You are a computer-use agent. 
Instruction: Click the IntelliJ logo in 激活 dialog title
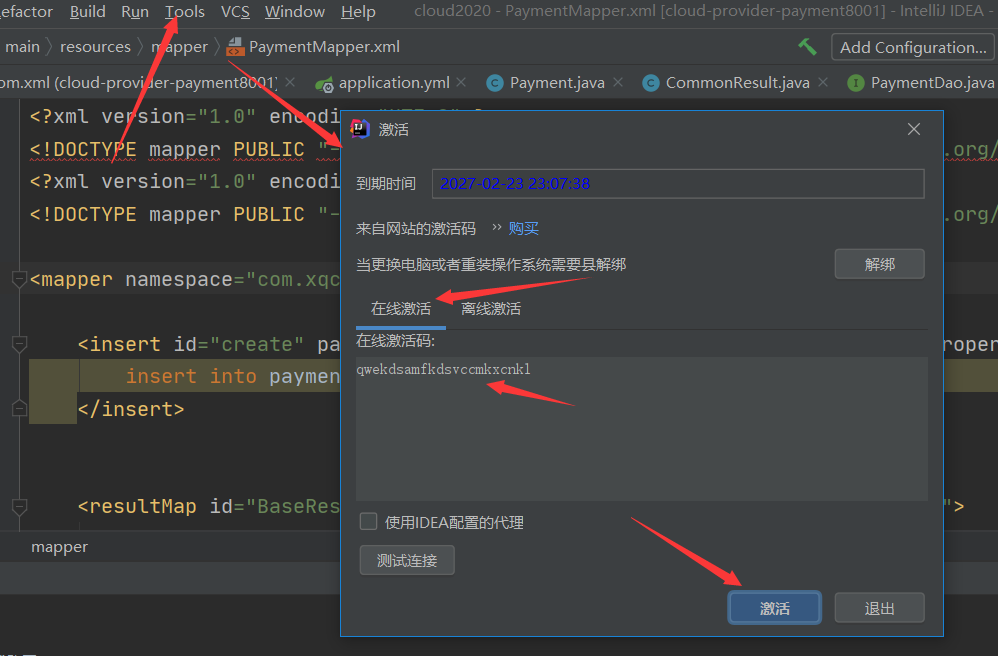tap(360, 129)
